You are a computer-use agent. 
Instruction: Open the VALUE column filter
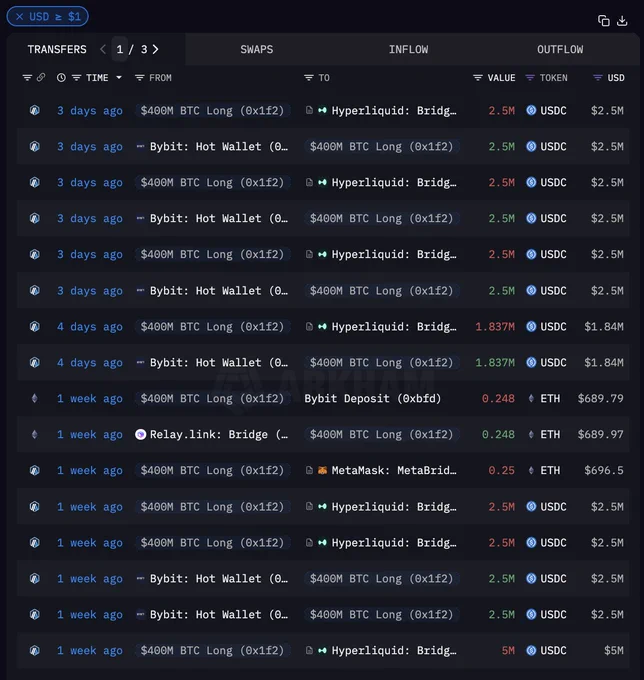[x=477, y=78]
